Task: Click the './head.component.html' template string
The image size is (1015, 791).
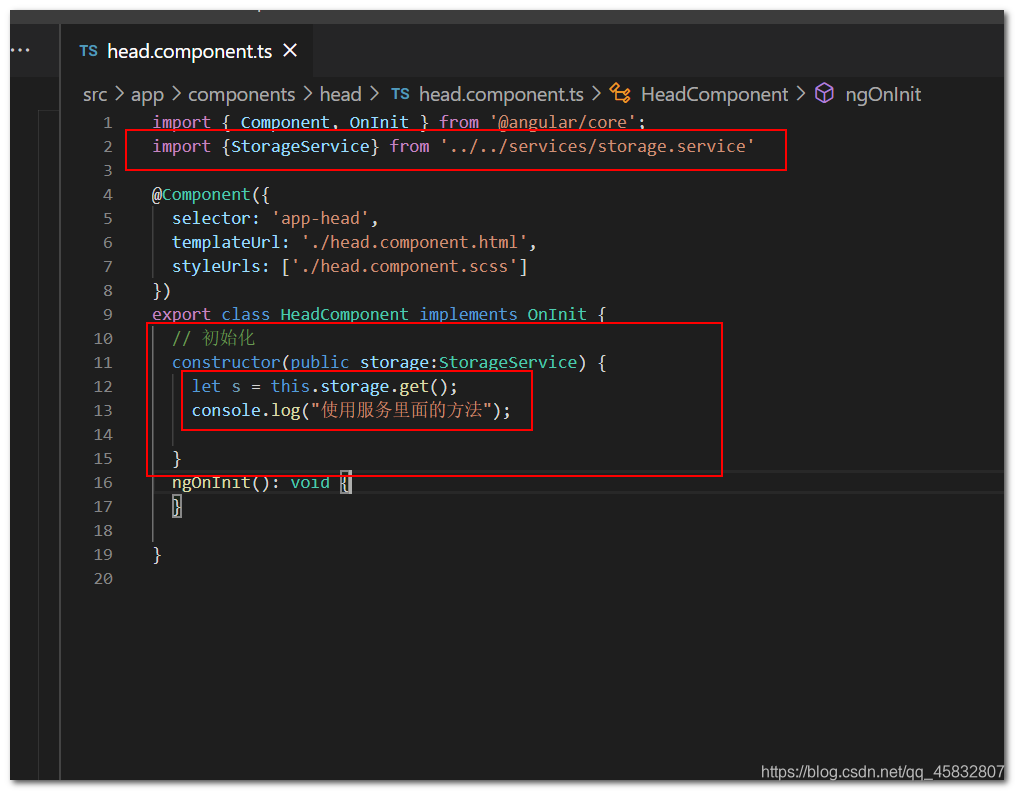Action: click(x=414, y=242)
